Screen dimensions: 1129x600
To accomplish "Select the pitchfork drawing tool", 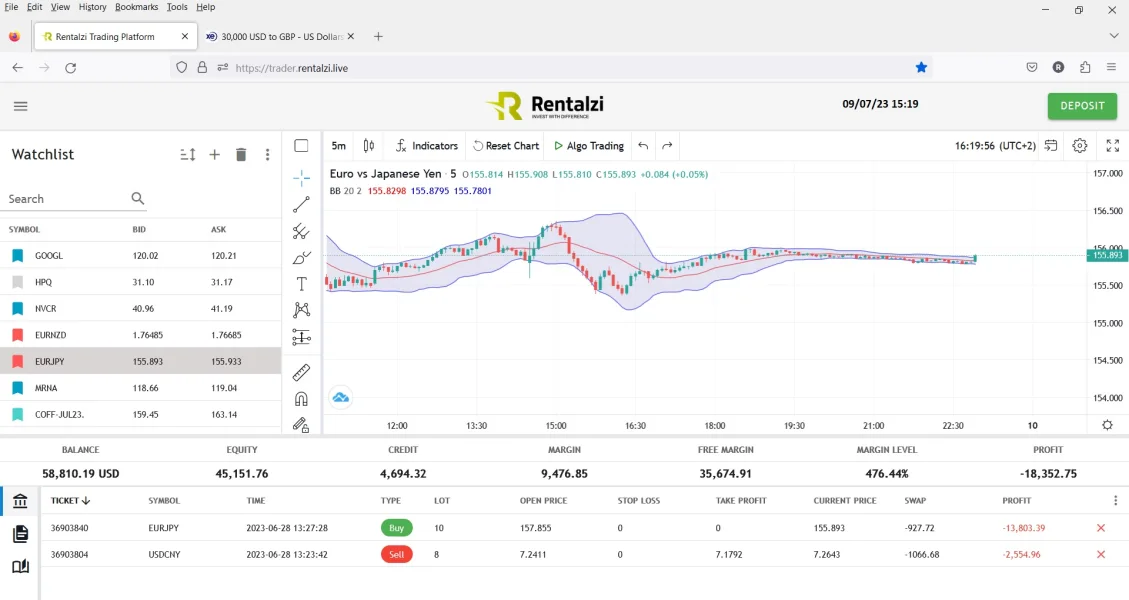I will coord(301,232).
